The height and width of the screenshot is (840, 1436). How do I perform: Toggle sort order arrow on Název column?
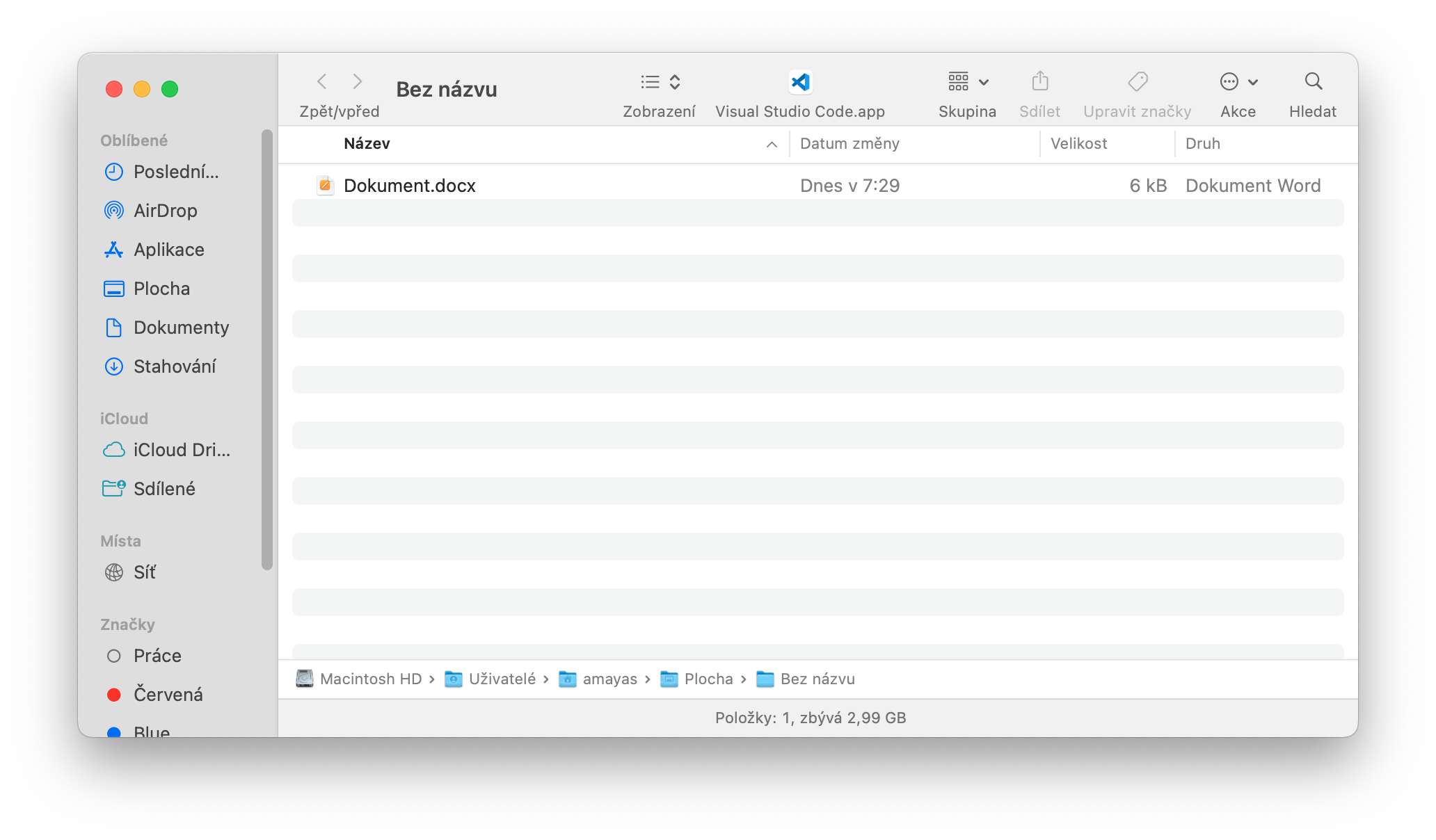[x=772, y=144]
